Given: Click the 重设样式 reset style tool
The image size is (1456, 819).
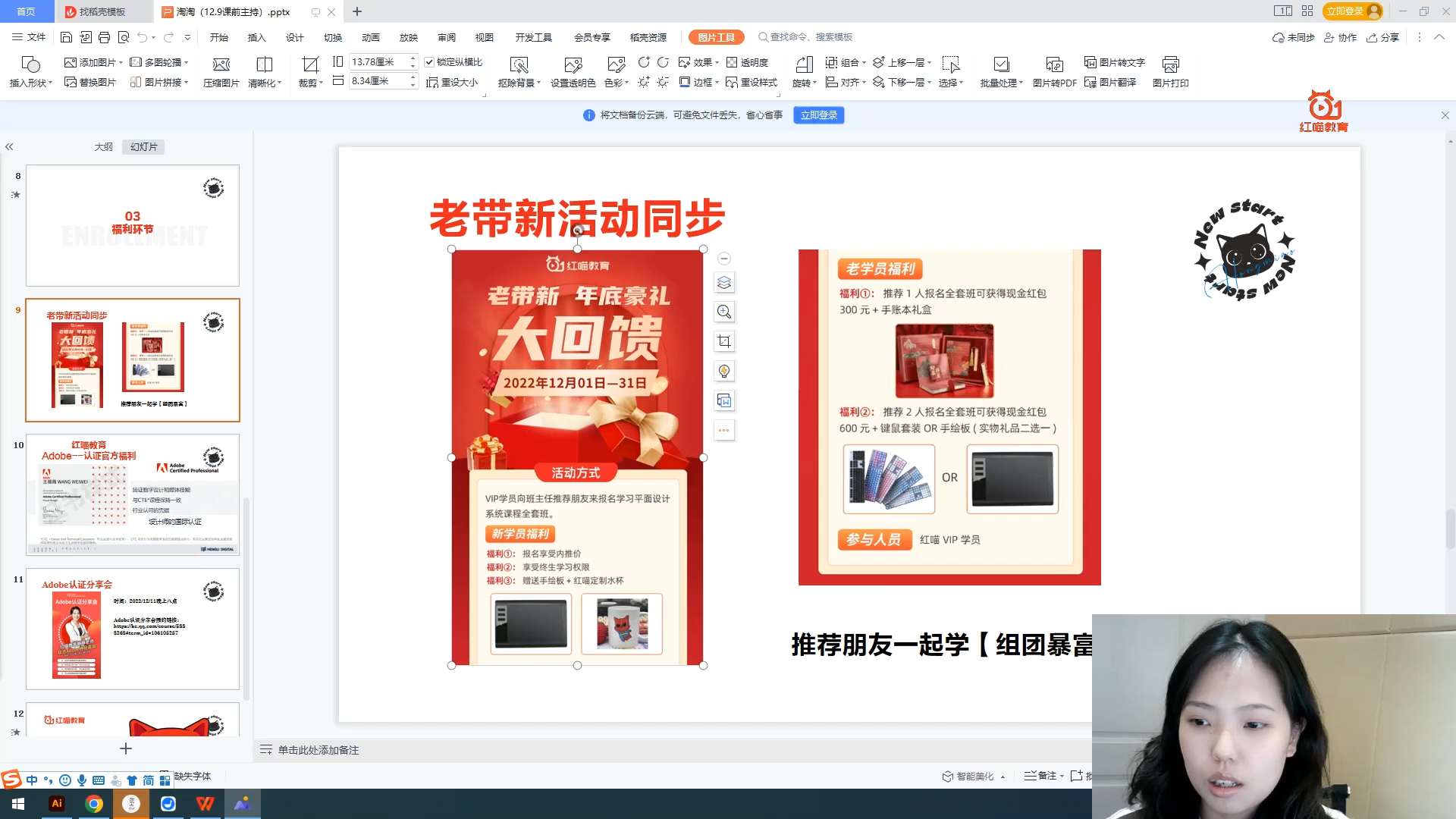Looking at the screenshot, I should click(752, 82).
